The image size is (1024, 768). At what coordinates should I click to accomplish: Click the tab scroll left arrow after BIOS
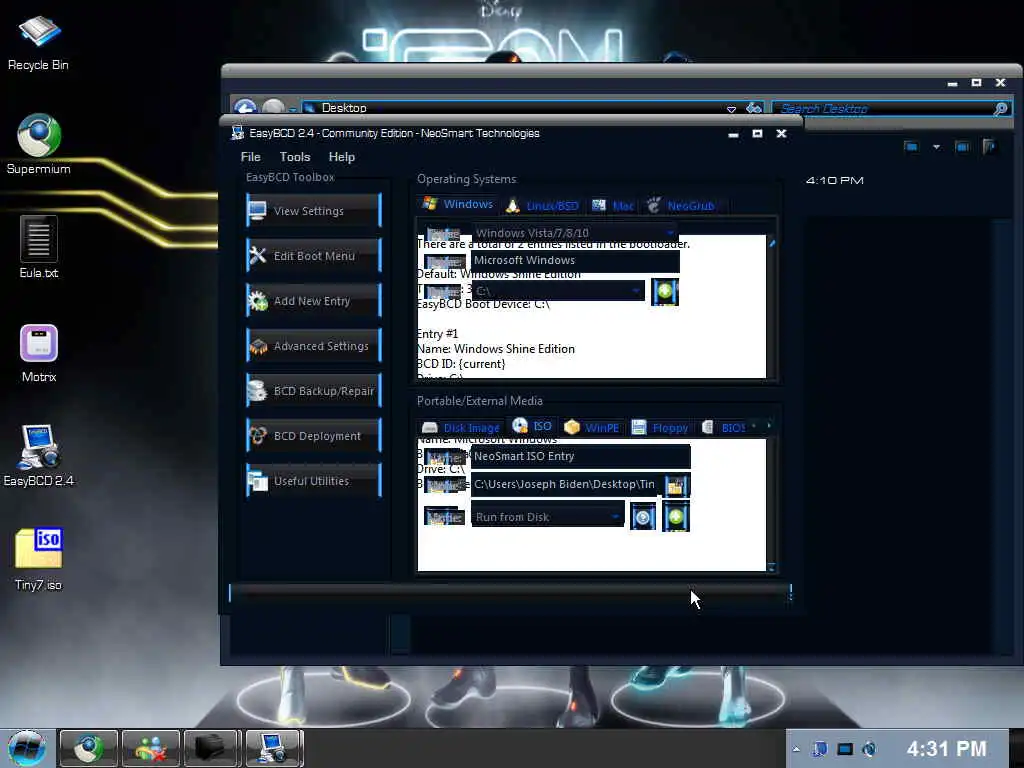point(754,426)
